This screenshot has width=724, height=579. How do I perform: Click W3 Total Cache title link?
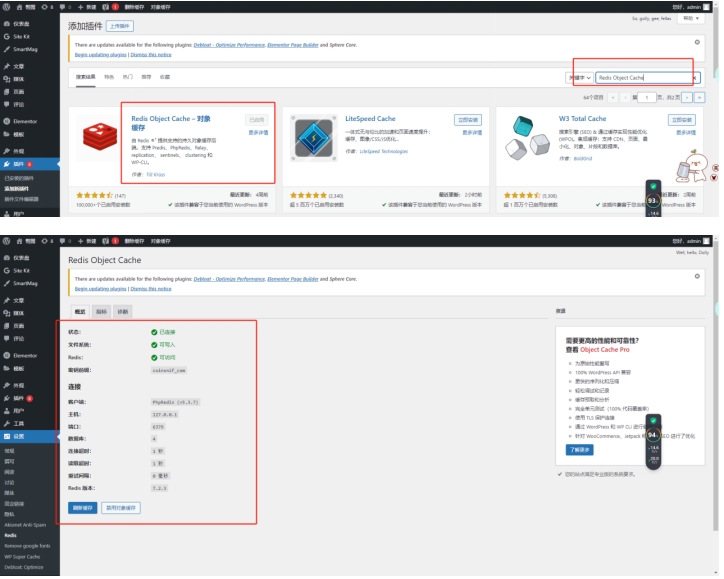point(582,119)
